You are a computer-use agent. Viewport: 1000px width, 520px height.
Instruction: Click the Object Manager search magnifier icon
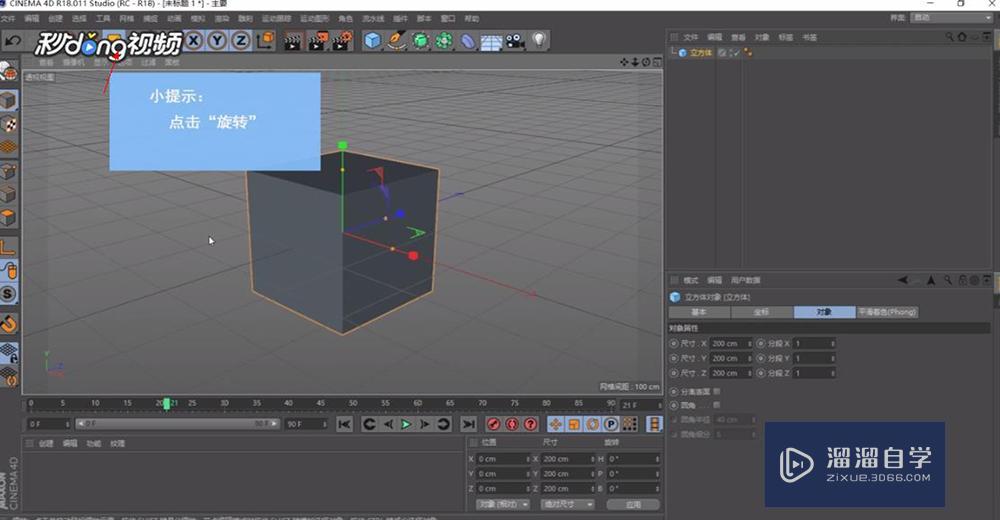click(x=950, y=37)
